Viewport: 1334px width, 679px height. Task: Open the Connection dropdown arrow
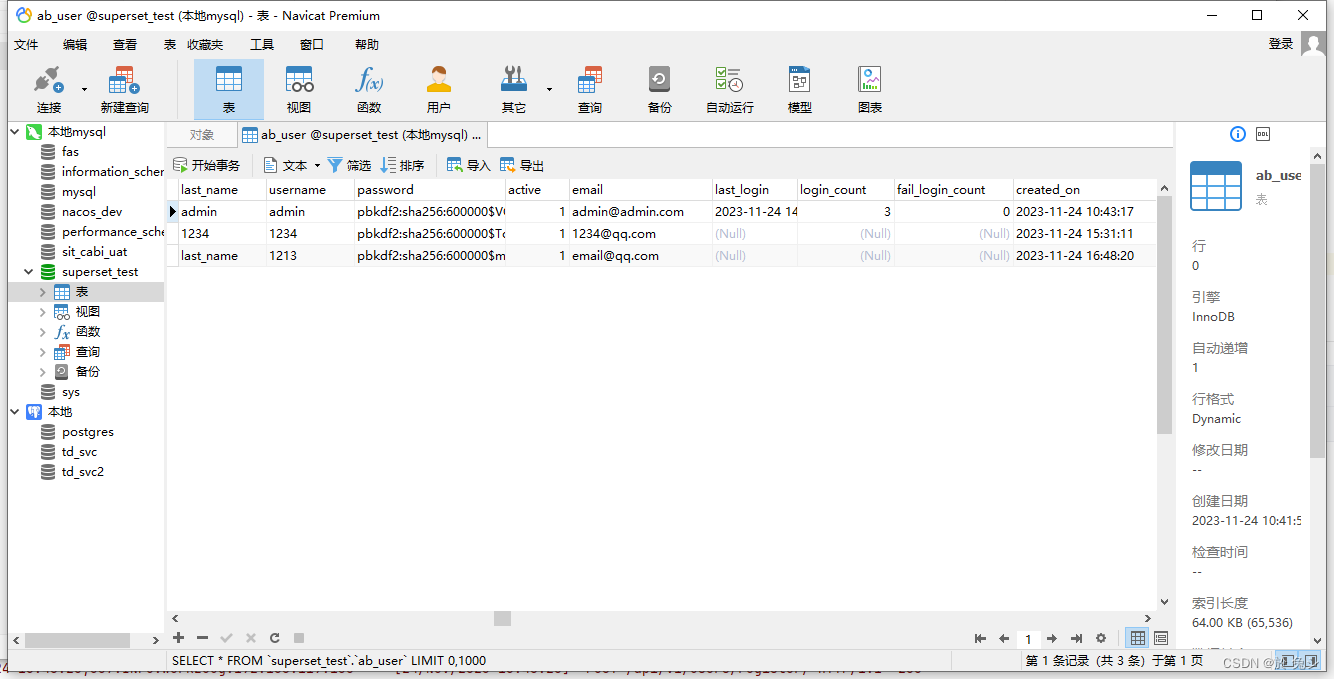[x=84, y=89]
